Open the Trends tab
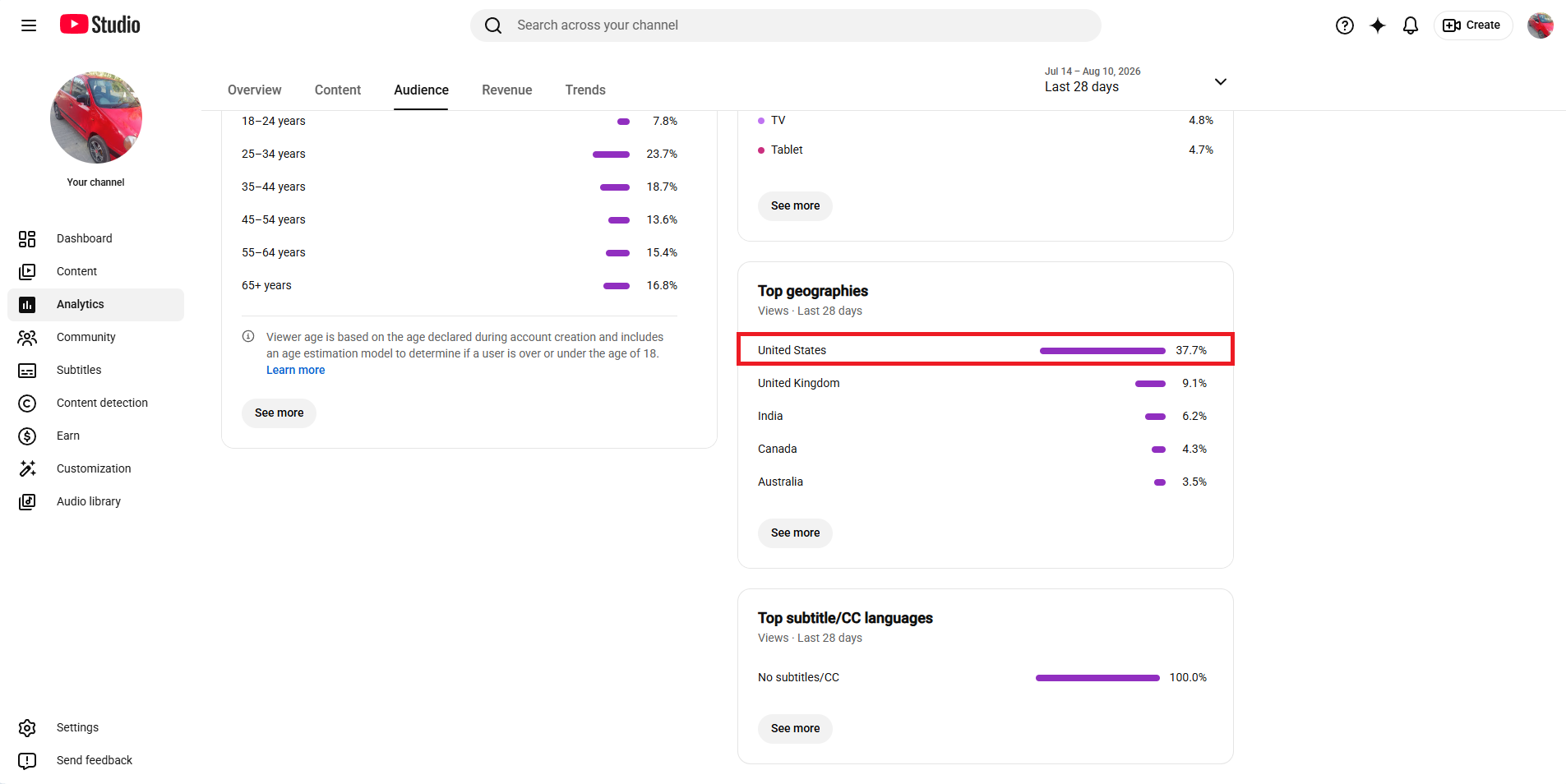The image size is (1566, 784). [x=585, y=90]
